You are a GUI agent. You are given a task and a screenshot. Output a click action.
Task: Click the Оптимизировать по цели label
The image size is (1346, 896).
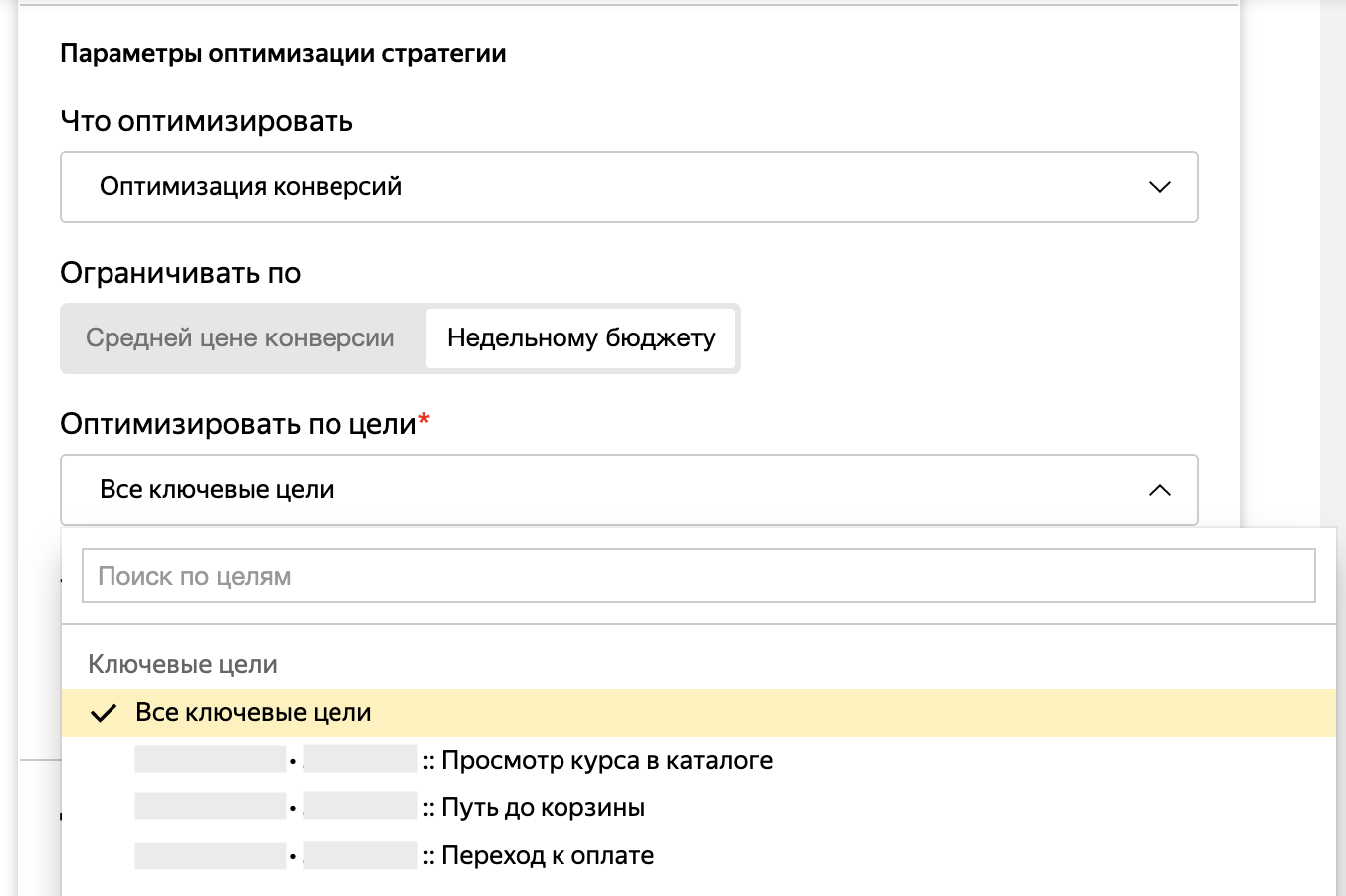(x=238, y=424)
